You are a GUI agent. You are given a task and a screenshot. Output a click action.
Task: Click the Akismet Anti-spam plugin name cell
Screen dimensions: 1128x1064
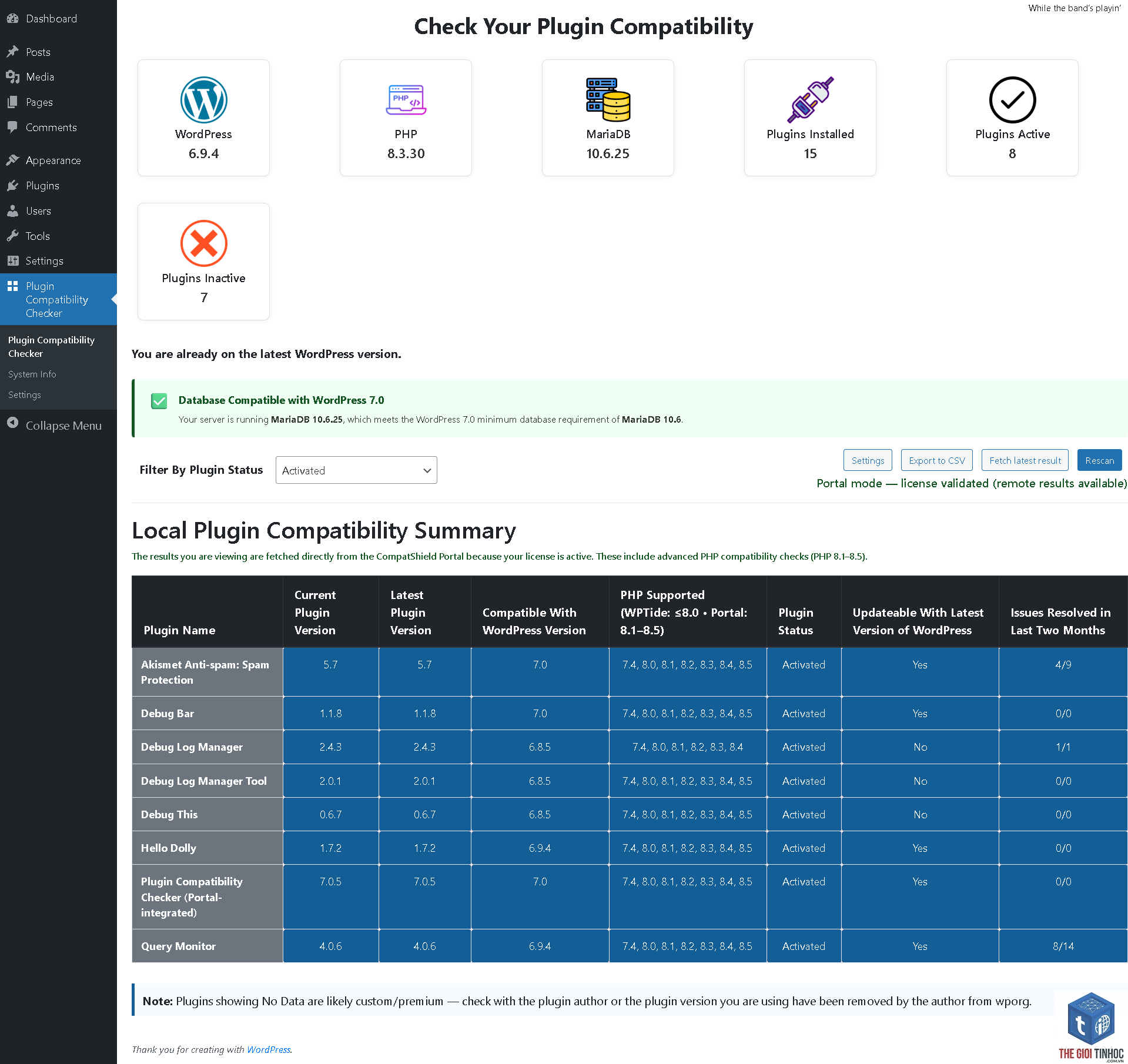[x=207, y=672]
